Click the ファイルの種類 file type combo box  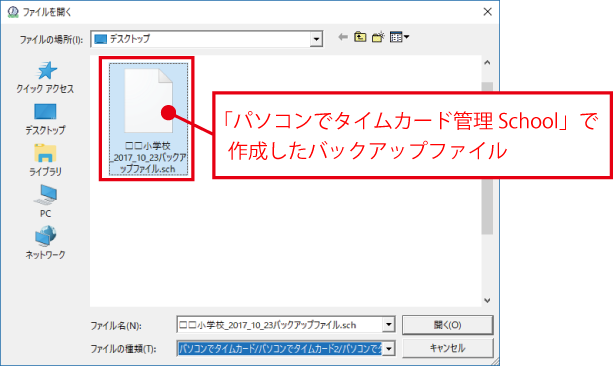286,348
